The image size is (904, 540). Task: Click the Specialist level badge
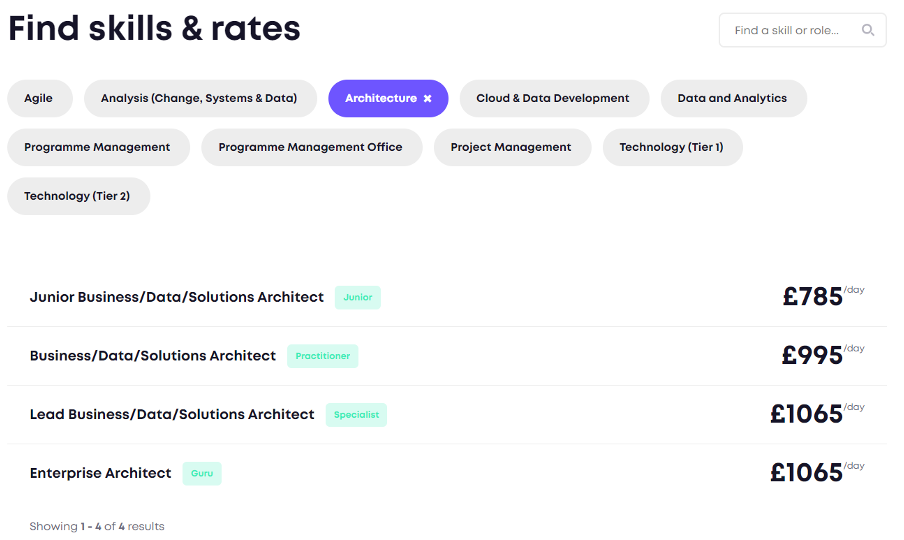pyautogui.click(x=356, y=415)
